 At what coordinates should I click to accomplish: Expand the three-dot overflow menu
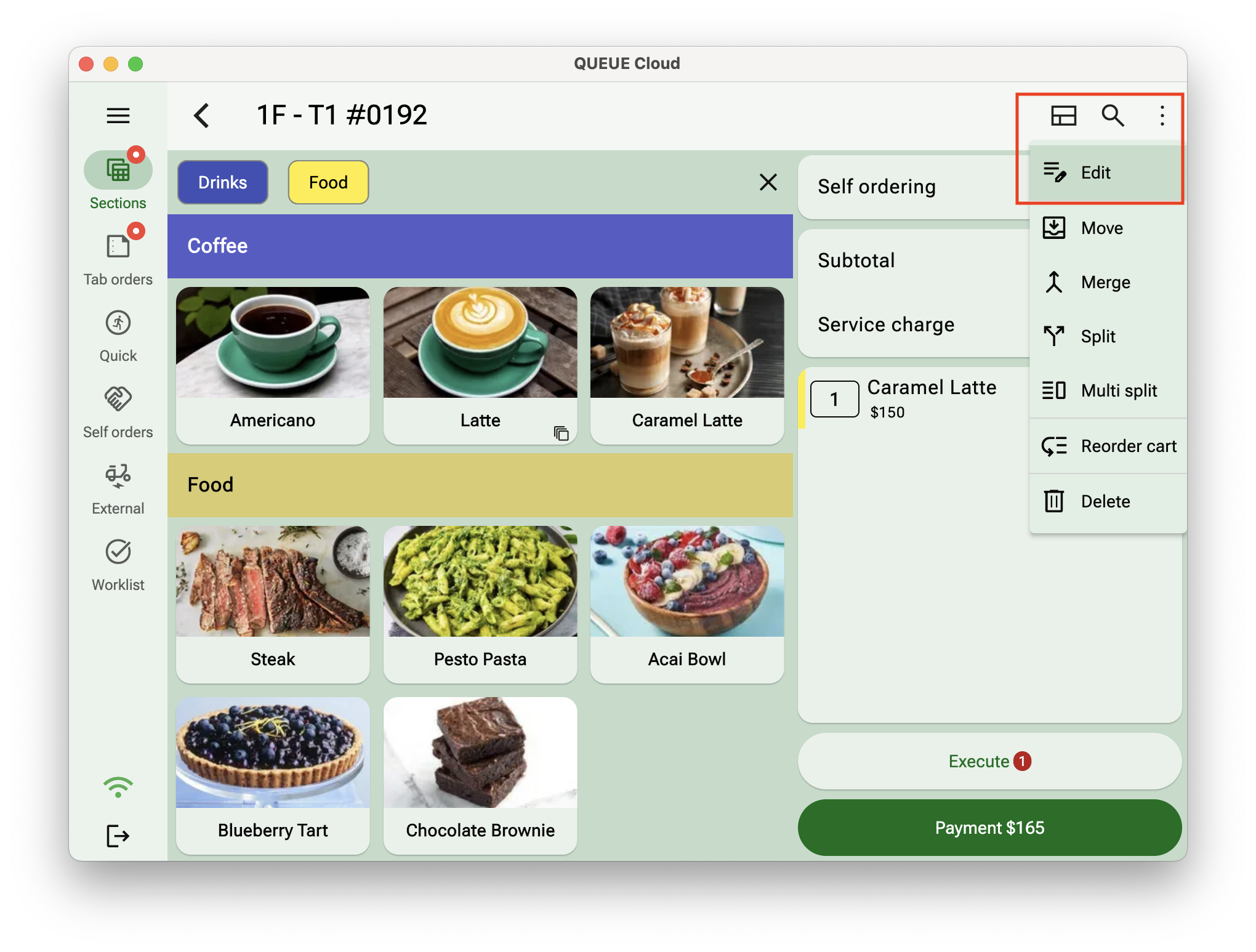click(x=1162, y=114)
